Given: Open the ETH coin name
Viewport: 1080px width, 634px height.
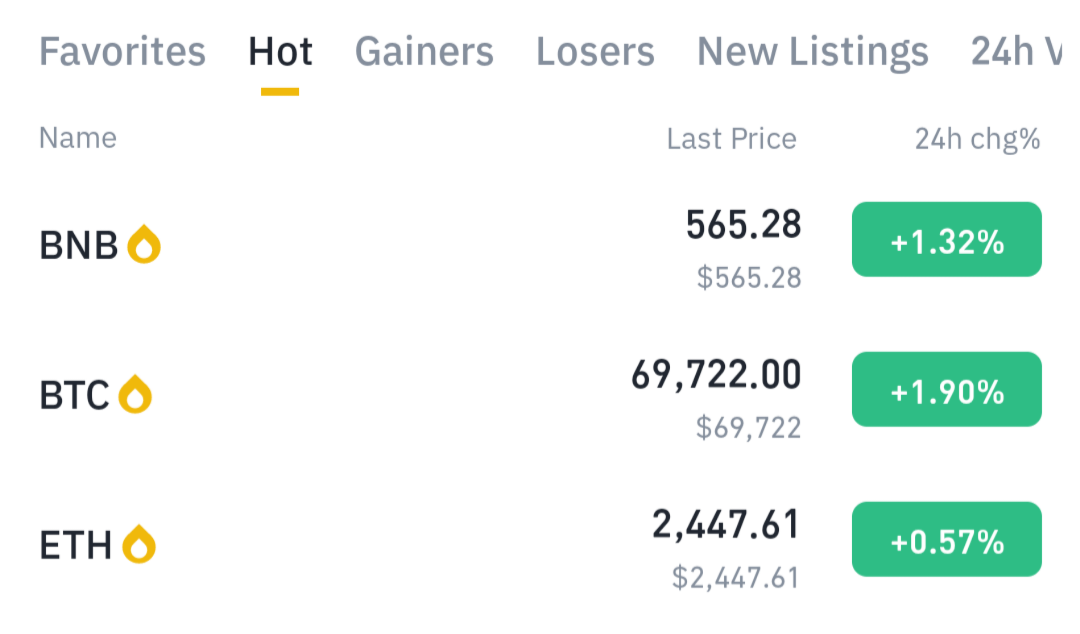Looking at the screenshot, I should pyautogui.click(x=76, y=546).
